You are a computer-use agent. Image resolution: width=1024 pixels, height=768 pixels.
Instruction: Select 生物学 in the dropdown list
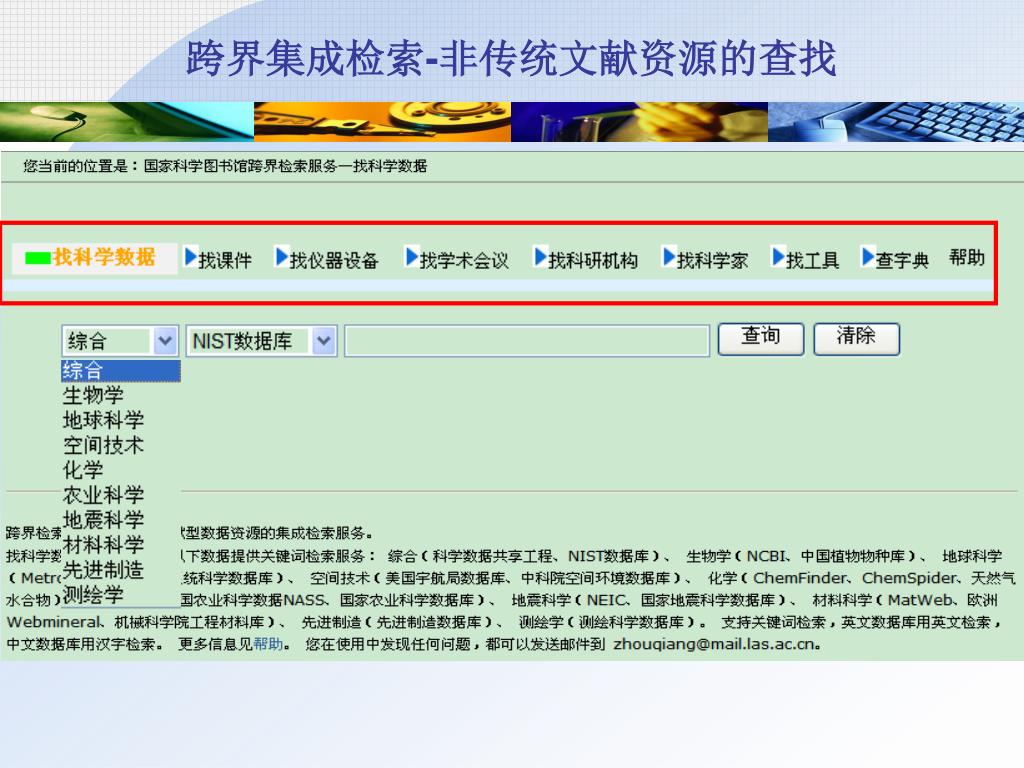(x=93, y=395)
